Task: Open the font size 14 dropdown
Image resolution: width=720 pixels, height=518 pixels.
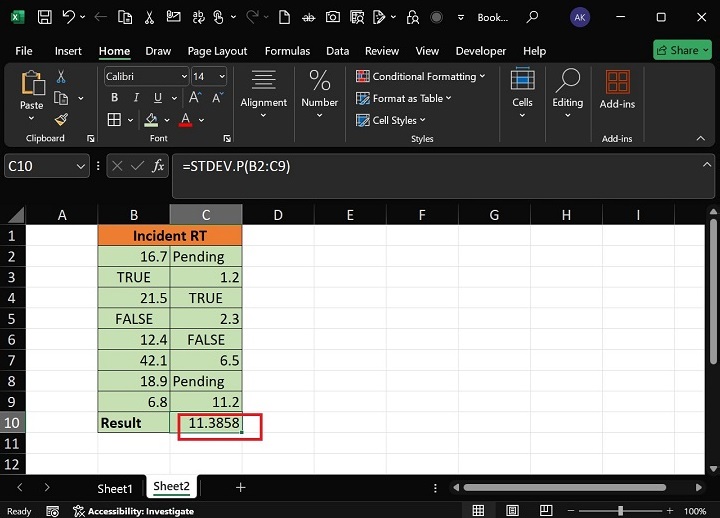Action: tap(222, 76)
